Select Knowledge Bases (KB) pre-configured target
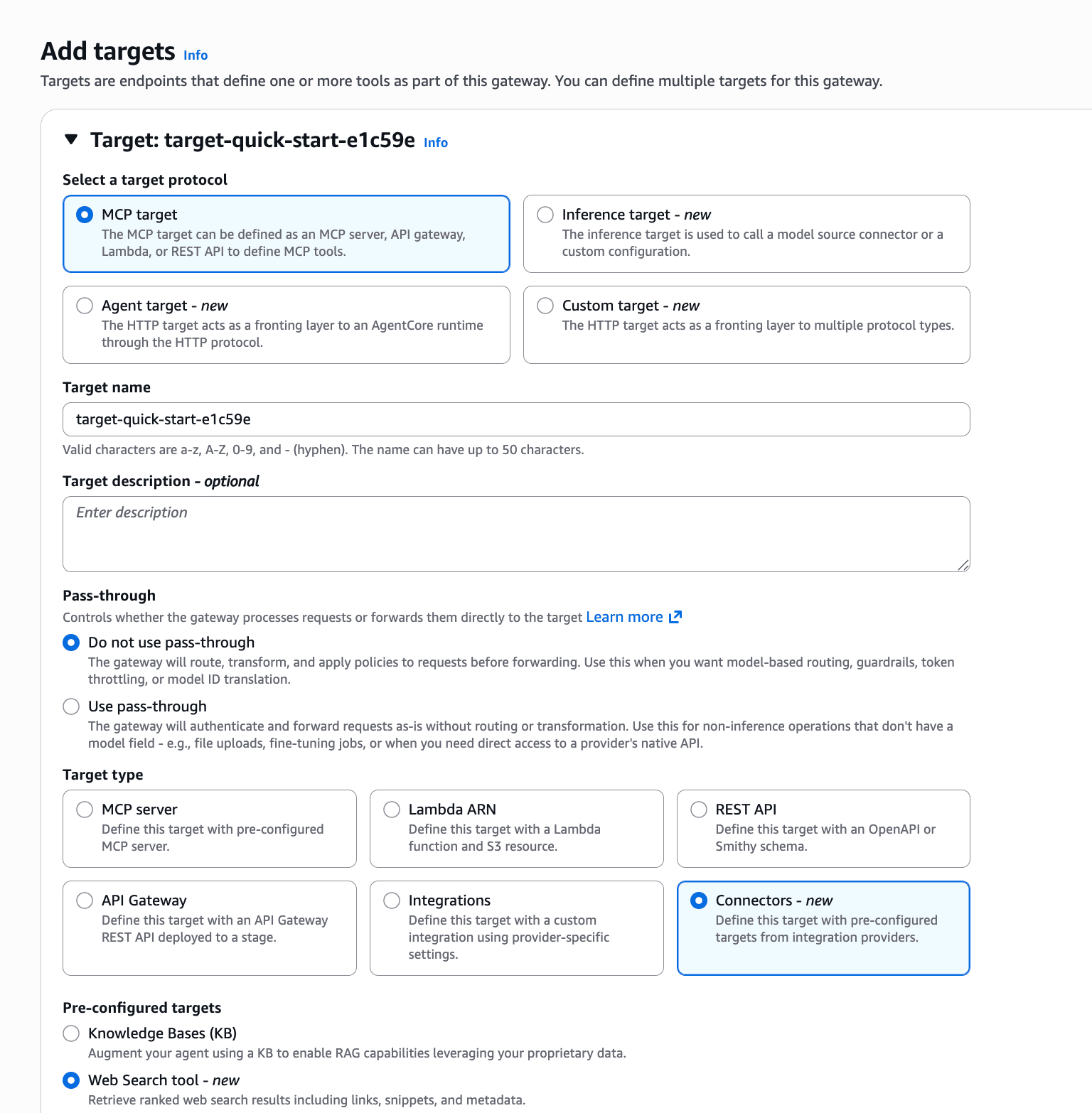This screenshot has height=1113, width=1092. click(x=71, y=1033)
